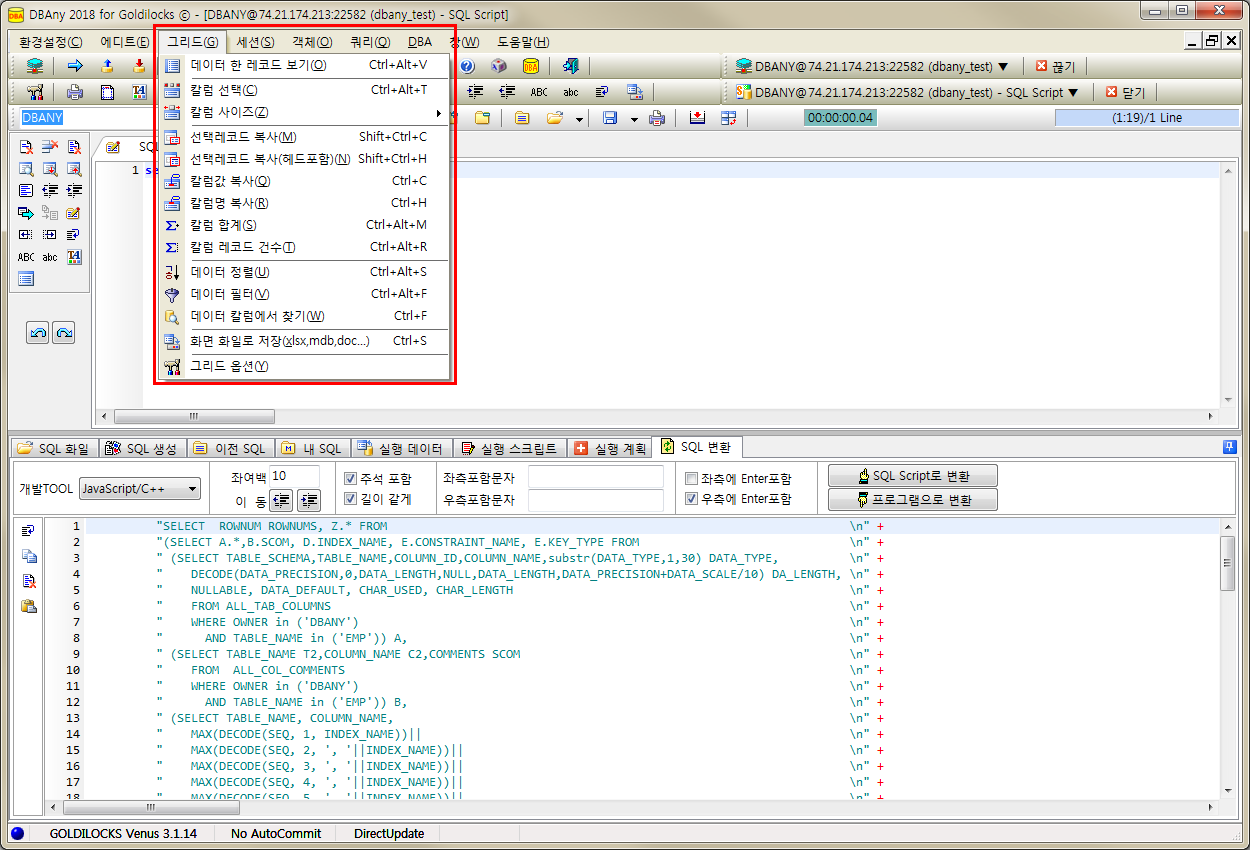The width and height of the screenshot is (1250, 850).
Task: Choose 칼럼 선택 from the grid menu
Action: click(x=304, y=90)
